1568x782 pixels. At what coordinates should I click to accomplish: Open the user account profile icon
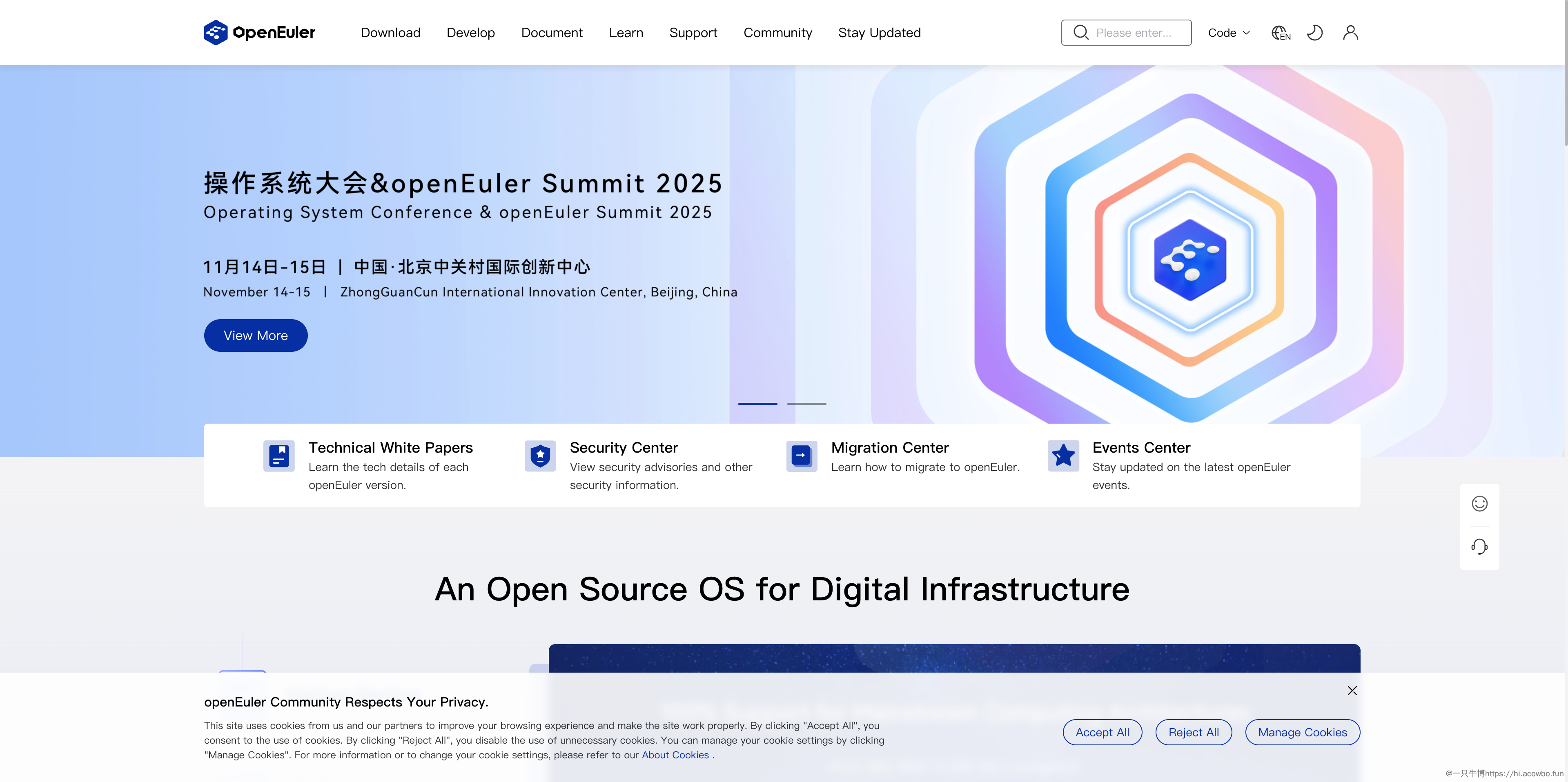1350,32
